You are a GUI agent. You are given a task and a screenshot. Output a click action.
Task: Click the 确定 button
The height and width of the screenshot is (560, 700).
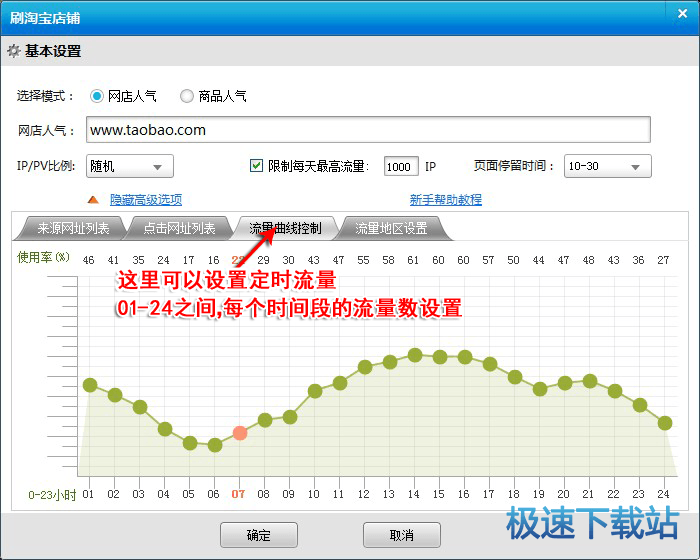tap(258, 535)
